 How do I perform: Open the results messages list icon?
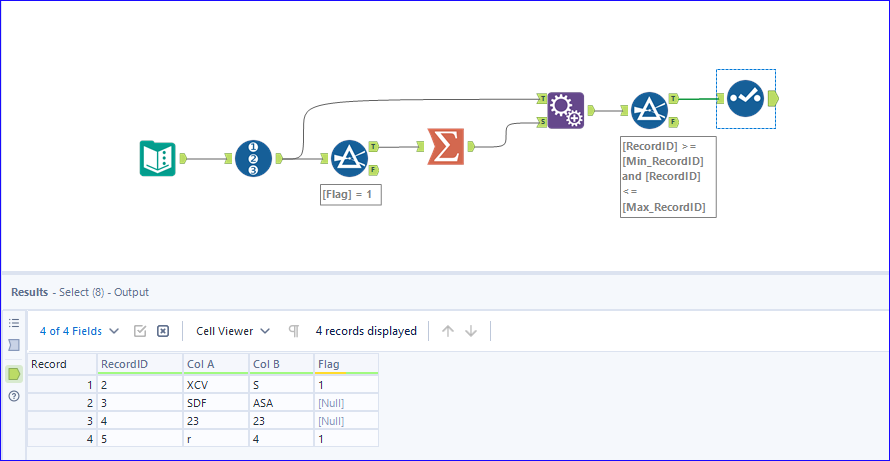point(14,323)
